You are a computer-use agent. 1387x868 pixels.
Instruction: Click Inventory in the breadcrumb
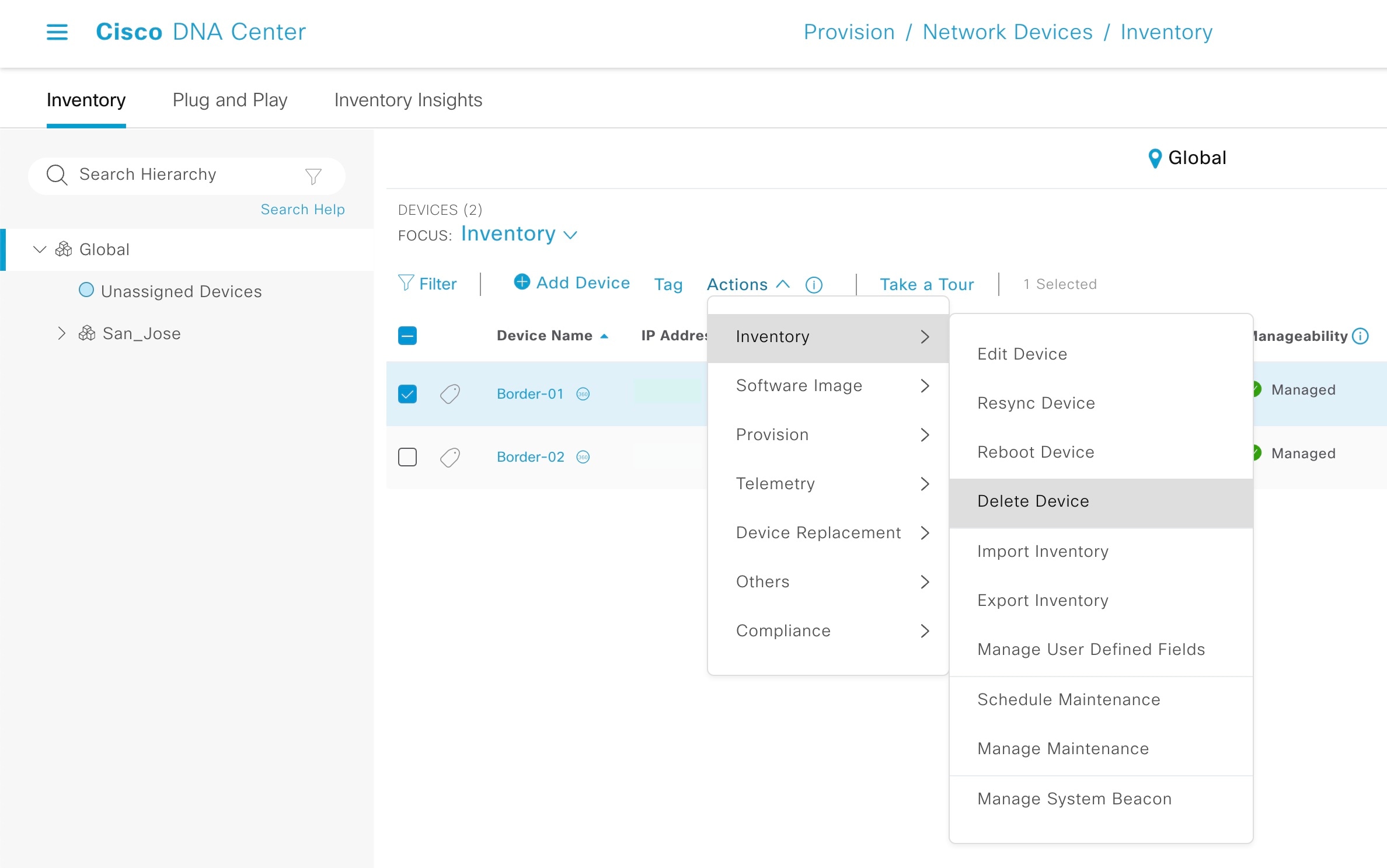[x=1166, y=32]
